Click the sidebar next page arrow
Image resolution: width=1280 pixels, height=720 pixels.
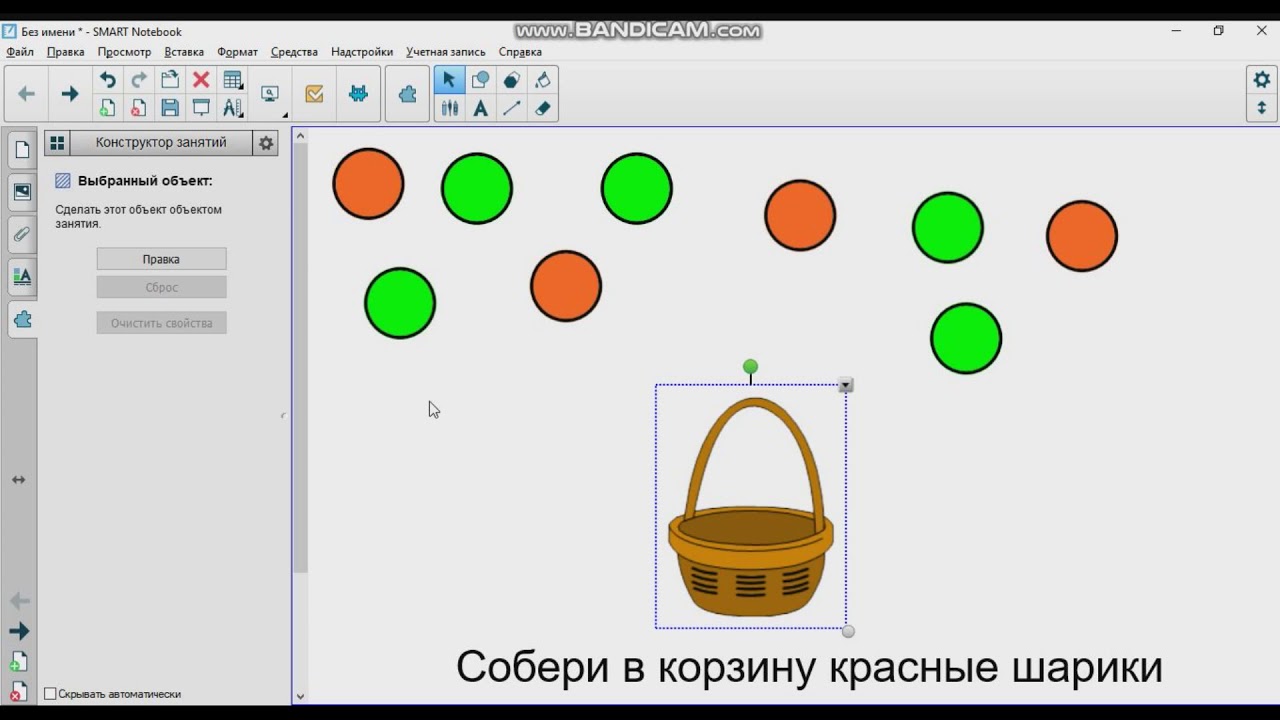pyautogui.click(x=19, y=631)
